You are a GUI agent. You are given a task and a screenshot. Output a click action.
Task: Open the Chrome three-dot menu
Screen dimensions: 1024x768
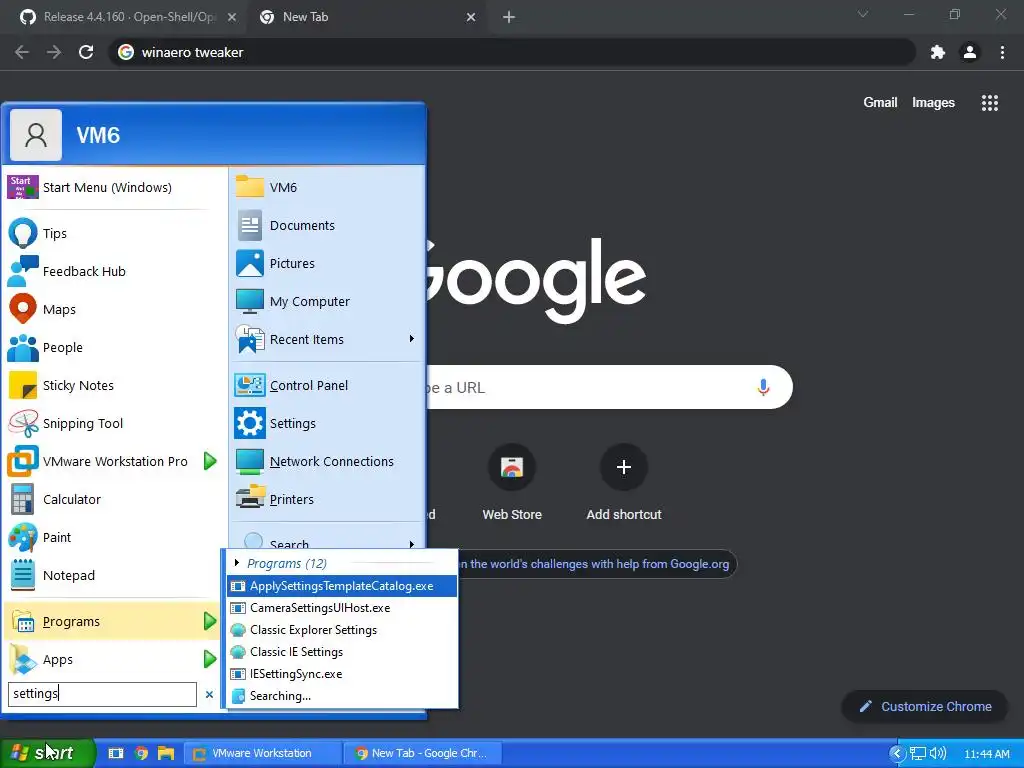tap(1002, 52)
